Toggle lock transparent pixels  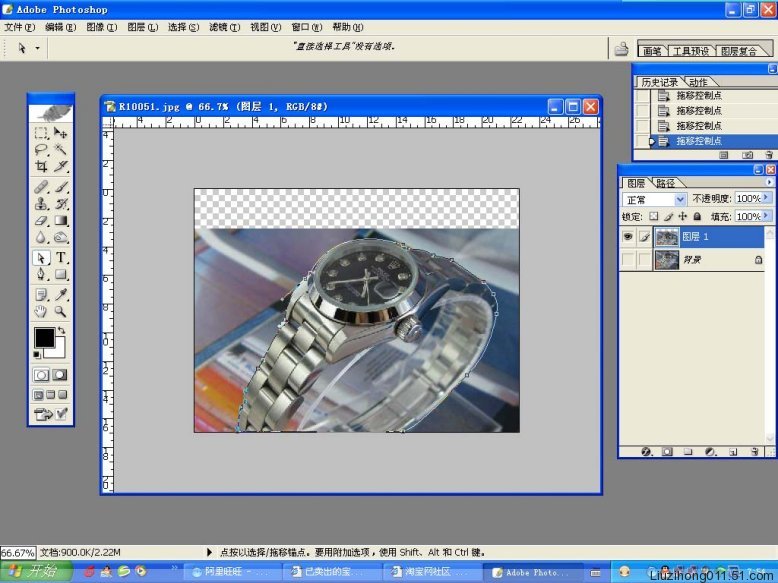pyautogui.click(x=654, y=216)
